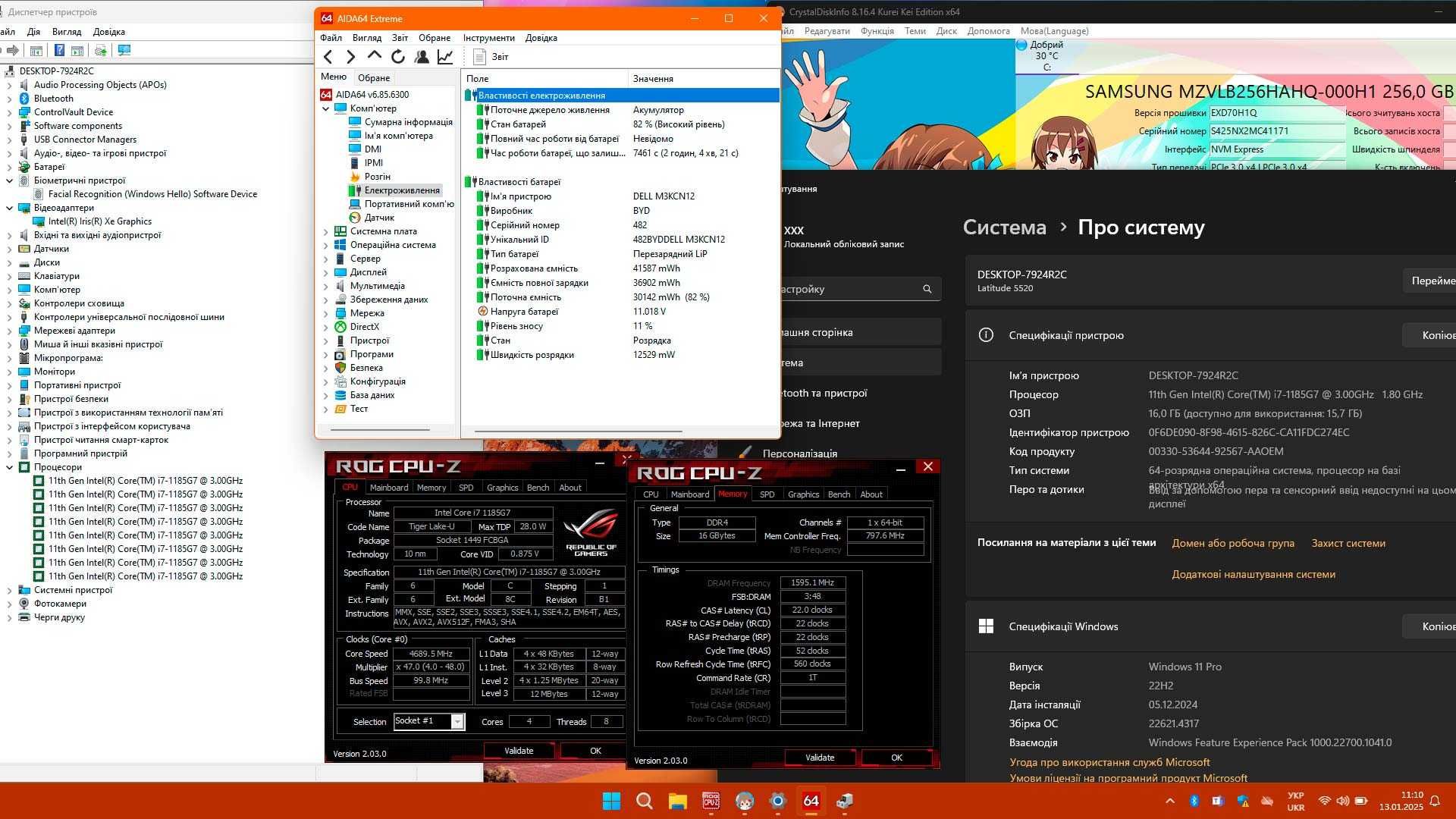Viewport: 1456px width, 819px height.
Task: Open the AIDA64 user/remote icon
Action: click(422, 57)
